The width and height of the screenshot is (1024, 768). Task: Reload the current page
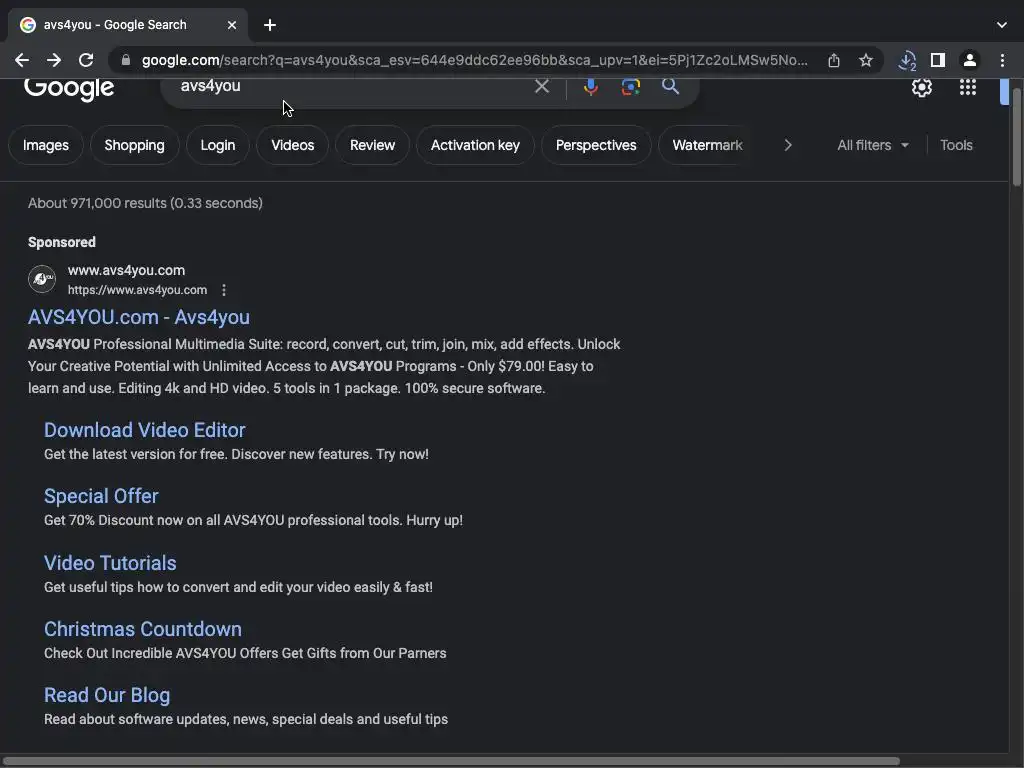pyautogui.click(x=86, y=60)
